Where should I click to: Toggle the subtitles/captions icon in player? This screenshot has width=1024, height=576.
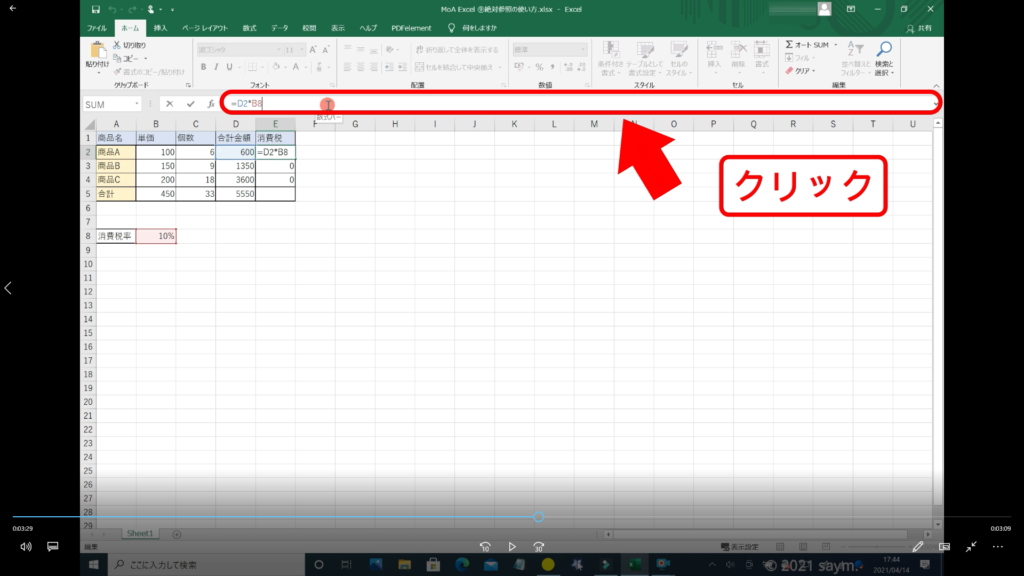53,547
